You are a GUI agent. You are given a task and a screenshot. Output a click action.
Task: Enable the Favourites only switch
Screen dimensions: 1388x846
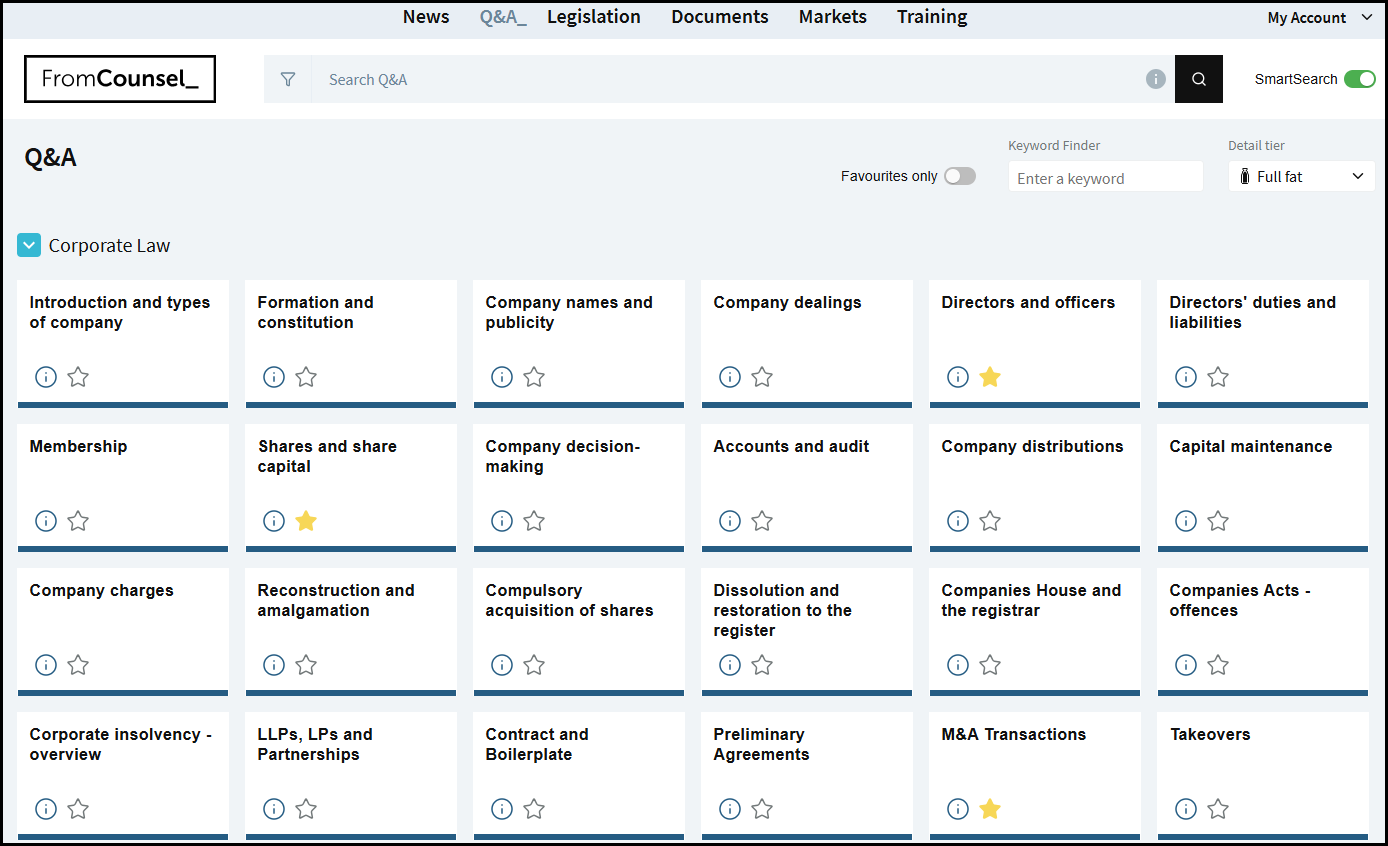[x=959, y=176]
